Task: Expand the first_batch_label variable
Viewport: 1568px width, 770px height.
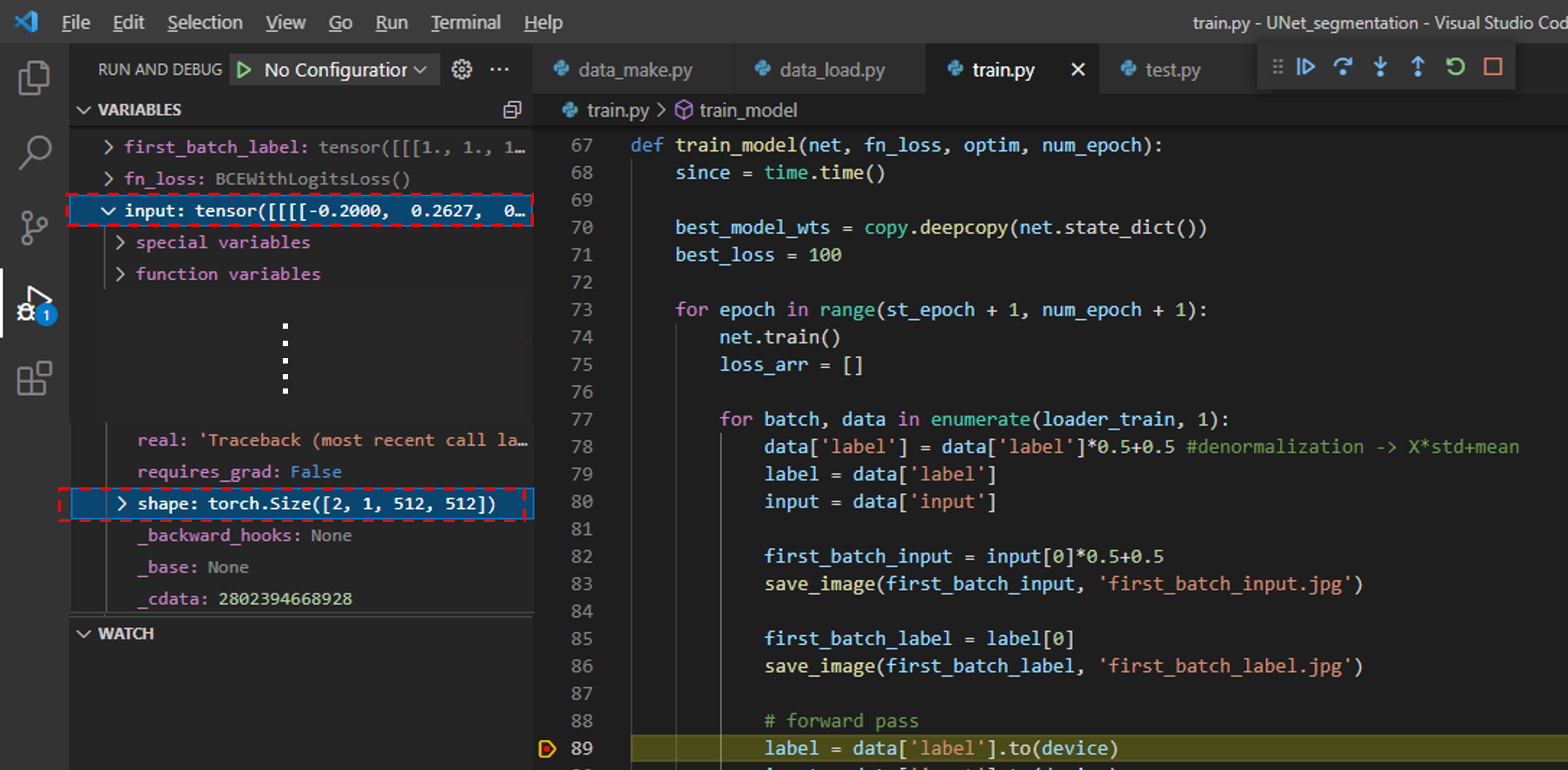Action: pyautogui.click(x=108, y=147)
